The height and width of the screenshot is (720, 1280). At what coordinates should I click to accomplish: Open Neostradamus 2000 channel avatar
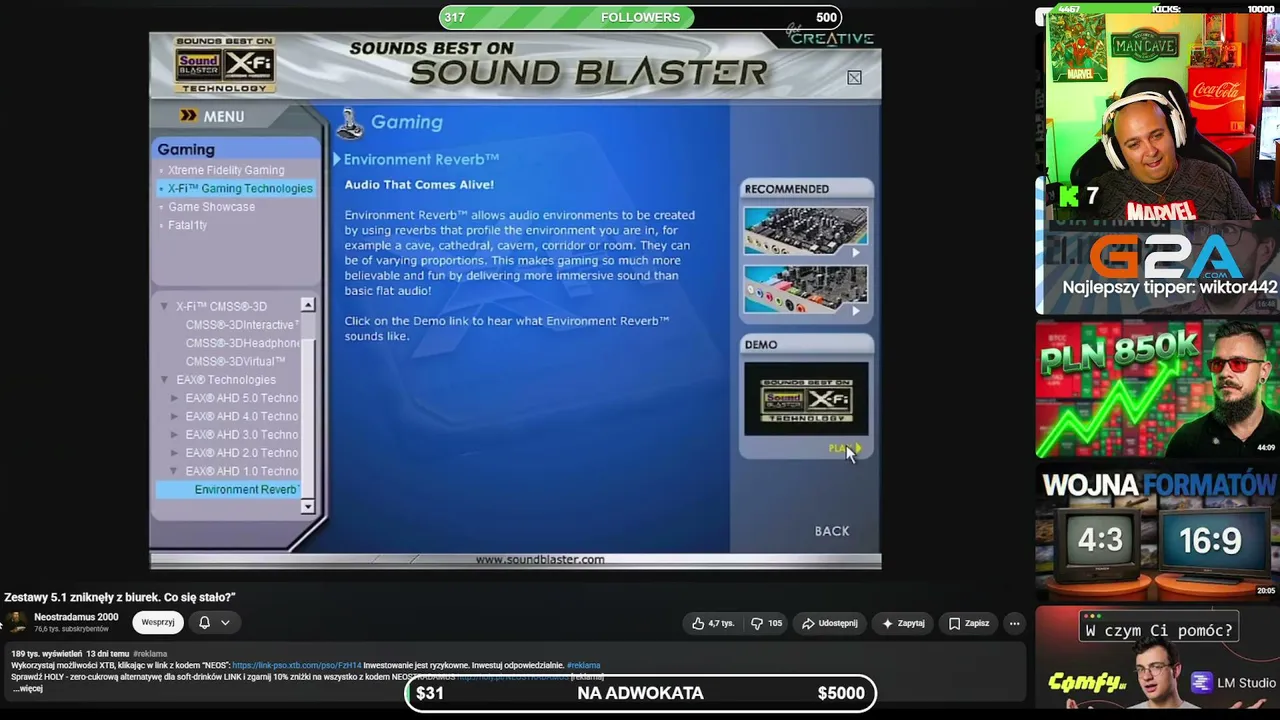tap(17, 622)
